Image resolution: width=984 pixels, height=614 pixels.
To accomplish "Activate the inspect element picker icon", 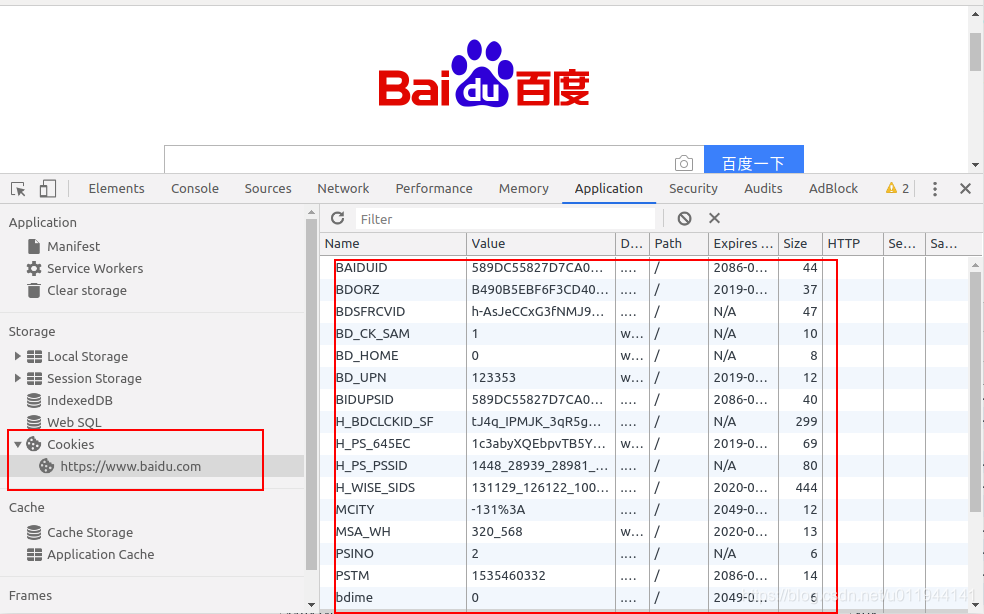I will (18, 189).
